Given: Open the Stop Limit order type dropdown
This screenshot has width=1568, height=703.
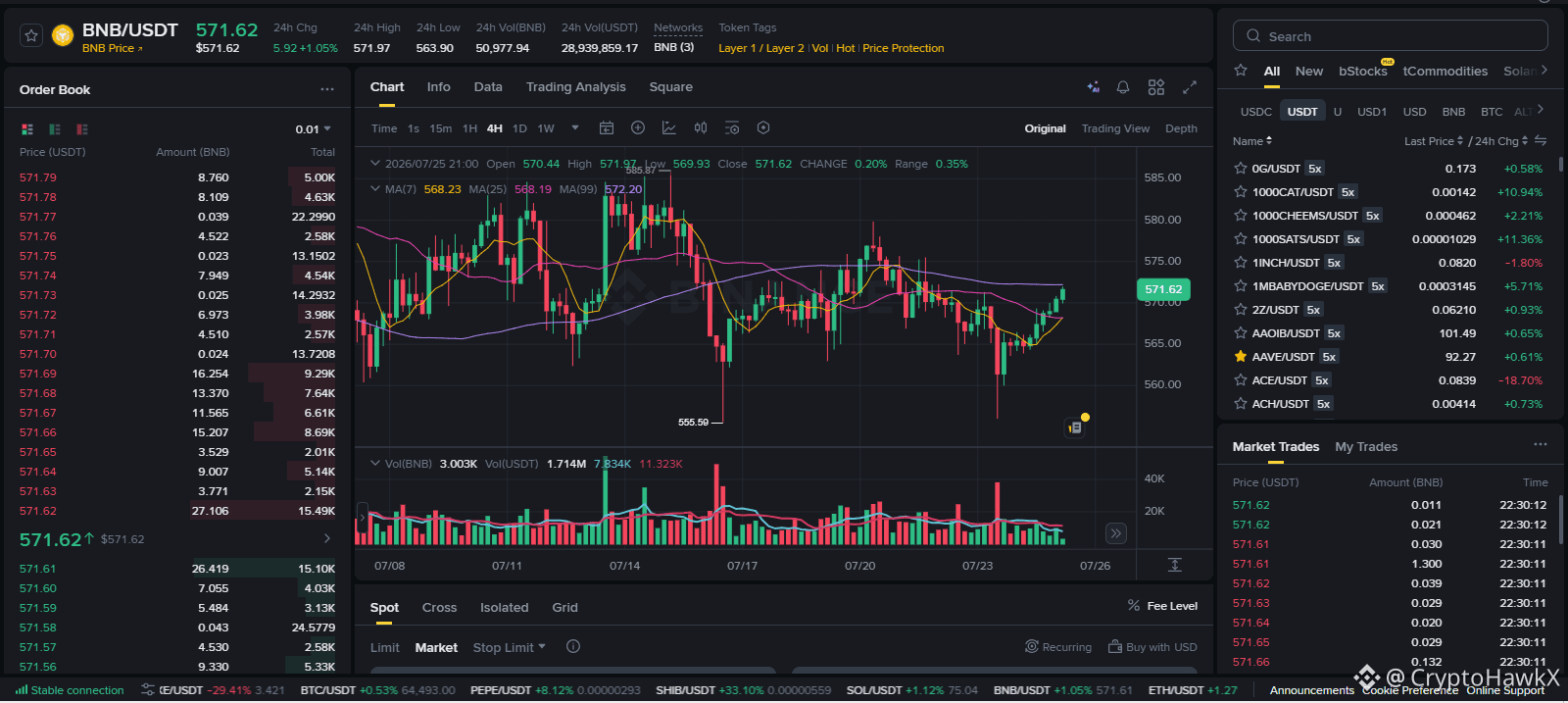Looking at the screenshot, I should point(510,647).
